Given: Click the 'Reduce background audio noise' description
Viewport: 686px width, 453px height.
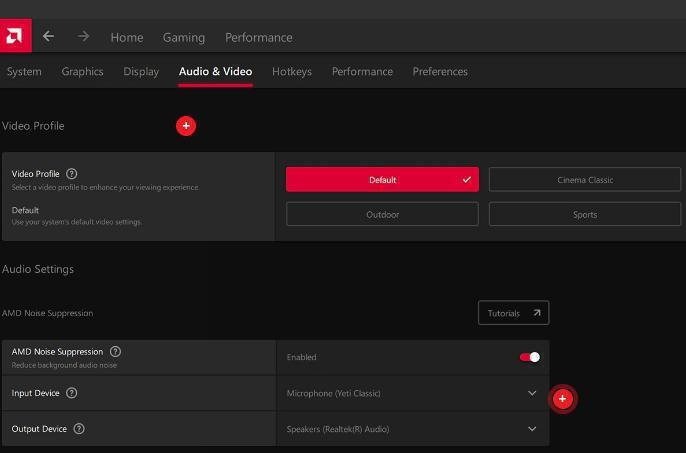Looking at the screenshot, I should (x=64, y=365).
